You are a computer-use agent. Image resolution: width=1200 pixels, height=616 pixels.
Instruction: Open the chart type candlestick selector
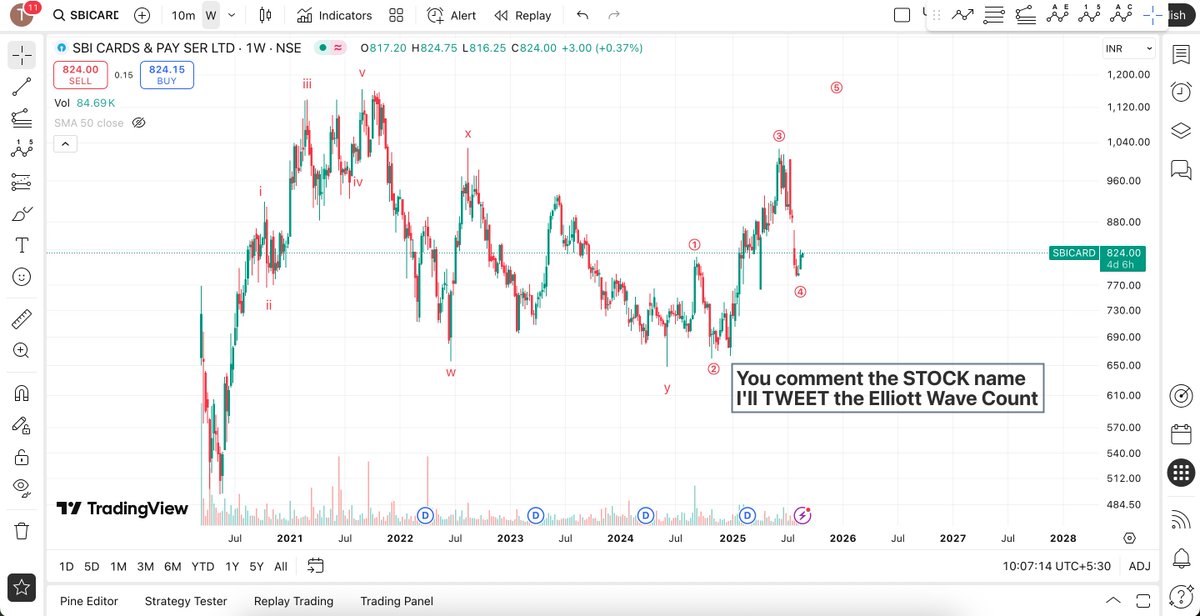tap(265, 15)
